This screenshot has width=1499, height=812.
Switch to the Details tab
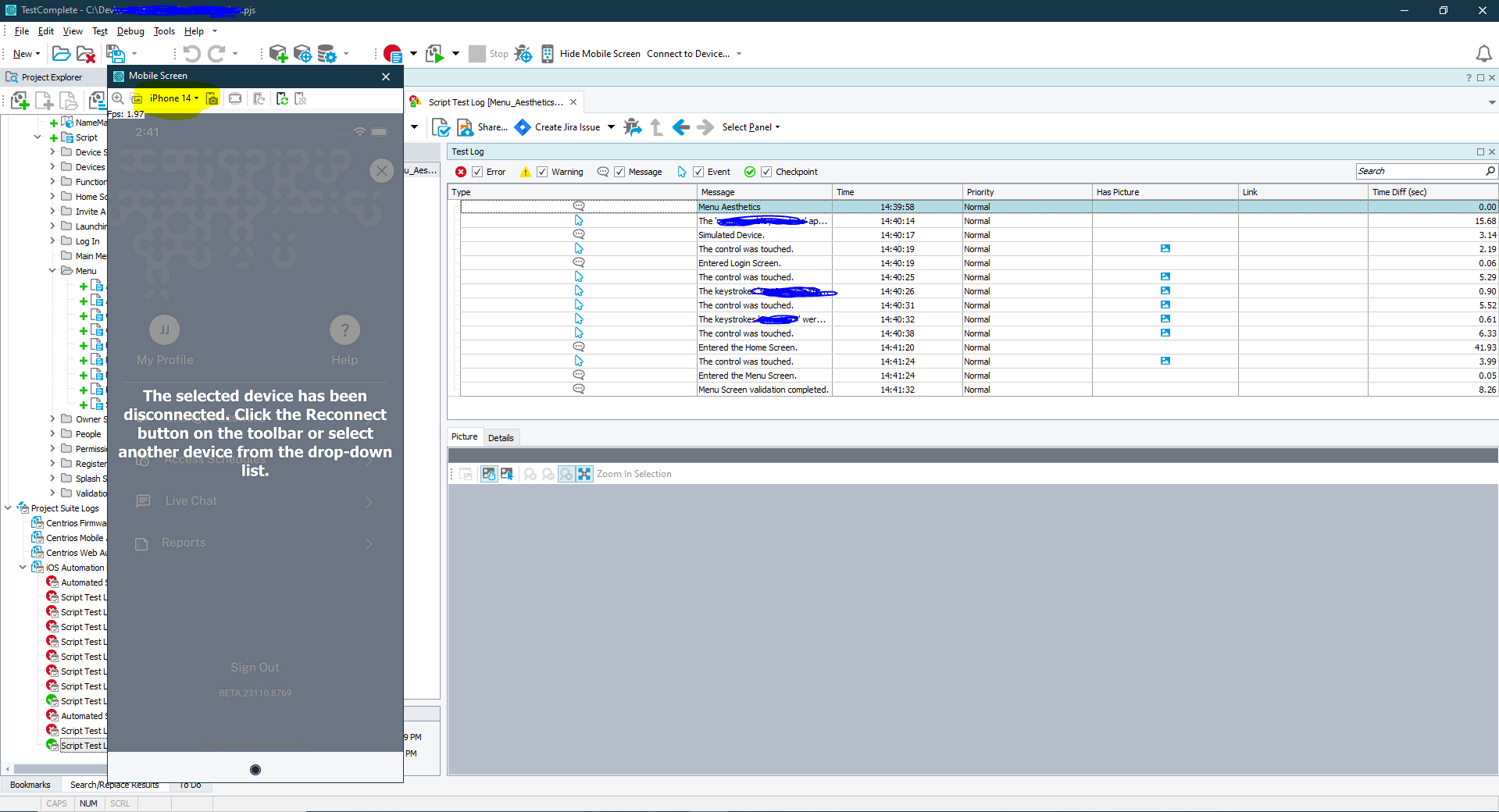[x=501, y=438]
